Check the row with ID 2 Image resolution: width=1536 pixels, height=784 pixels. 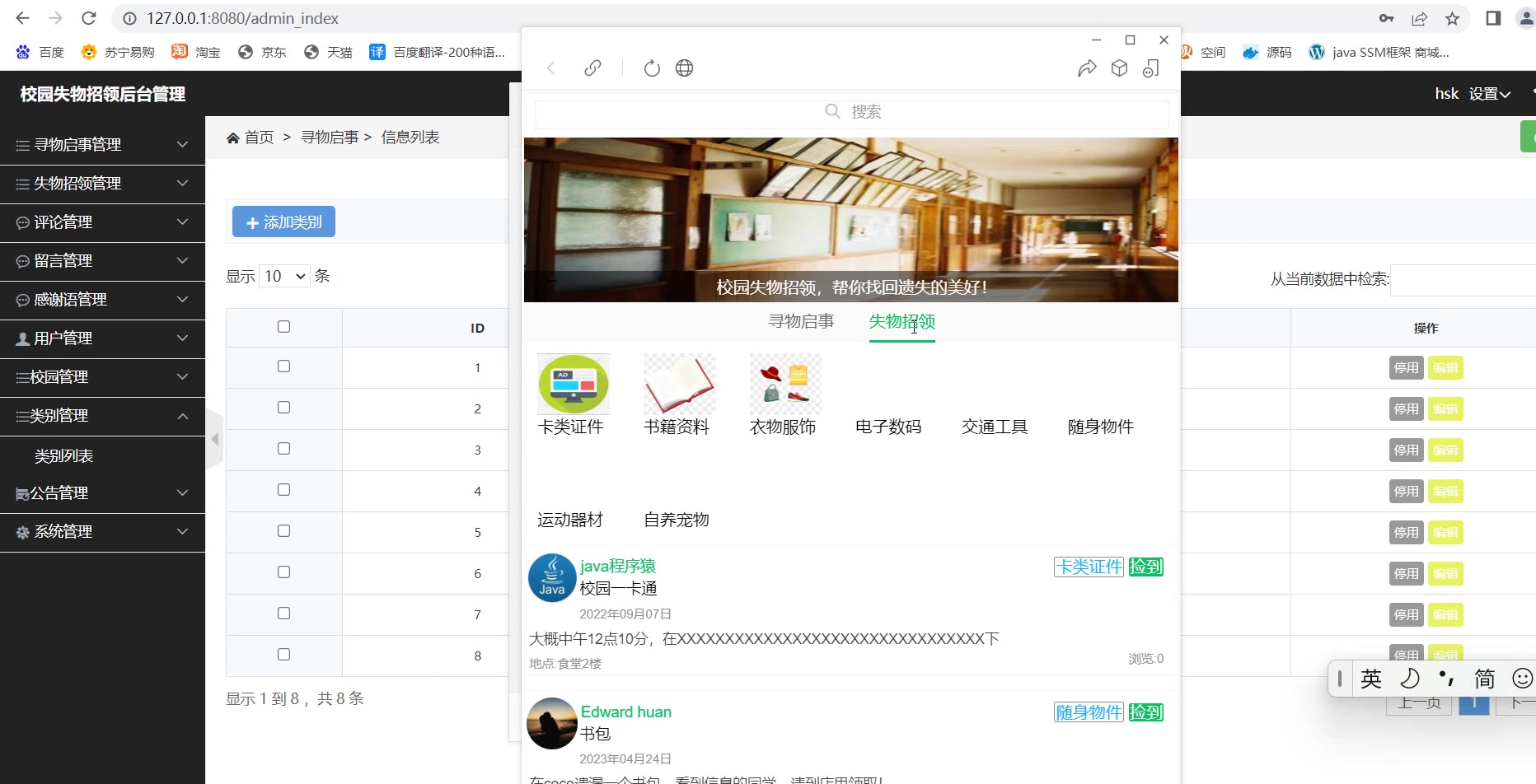pos(283,408)
